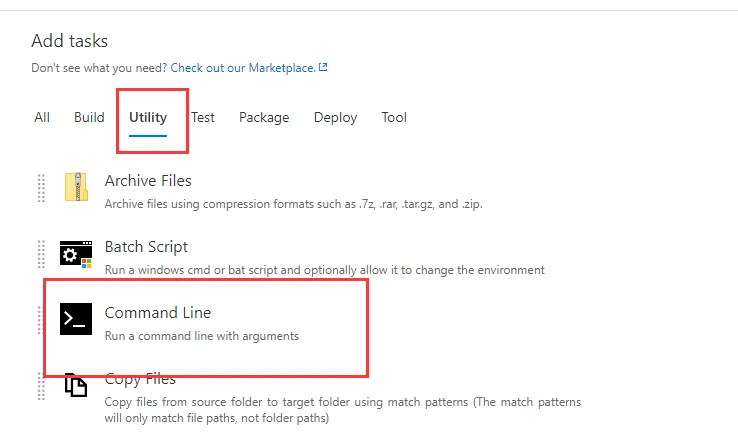Switch to the Tool tab
The image size is (738, 446).
pos(394,117)
